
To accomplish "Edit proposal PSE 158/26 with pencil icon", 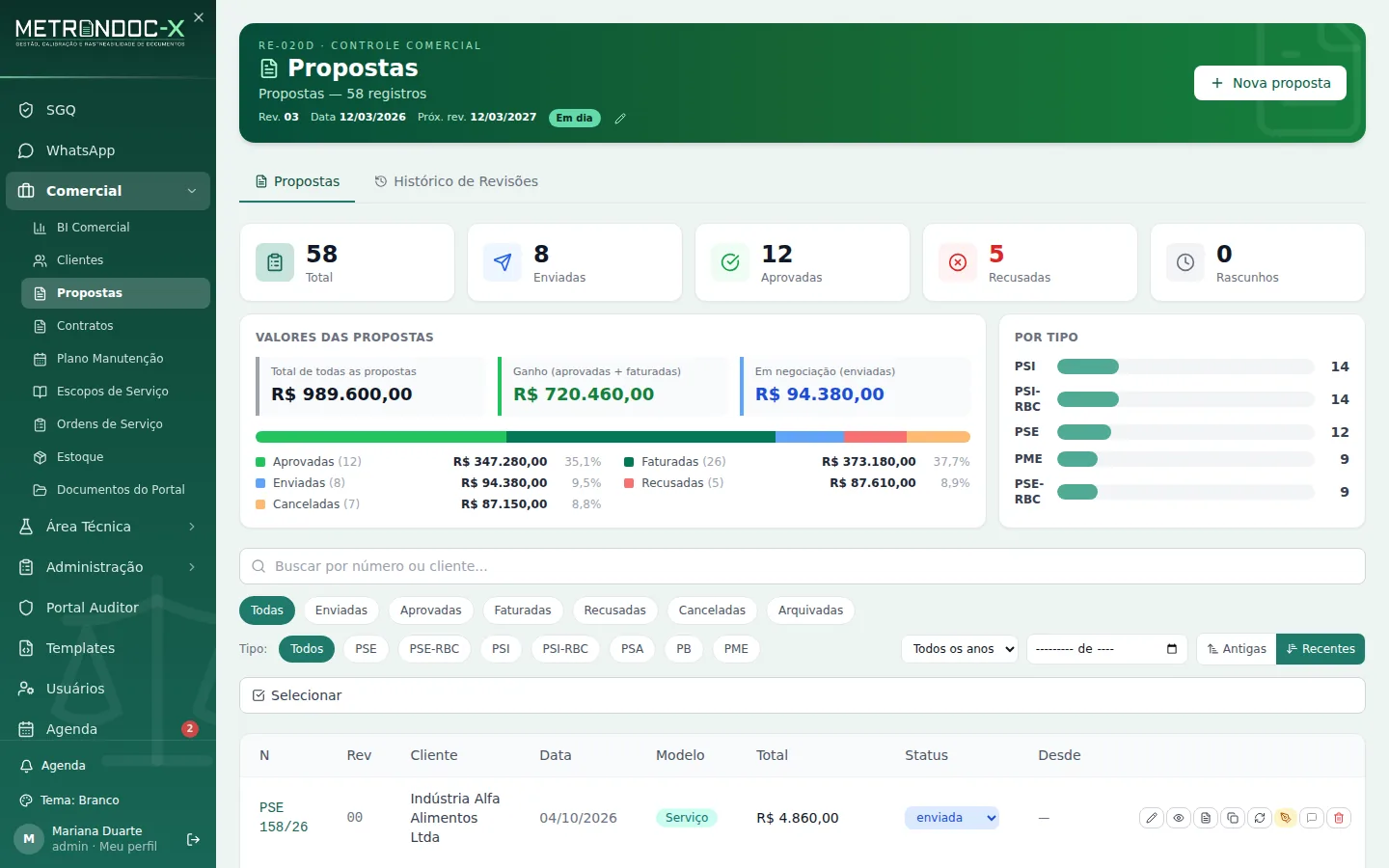I will [1152, 818].
